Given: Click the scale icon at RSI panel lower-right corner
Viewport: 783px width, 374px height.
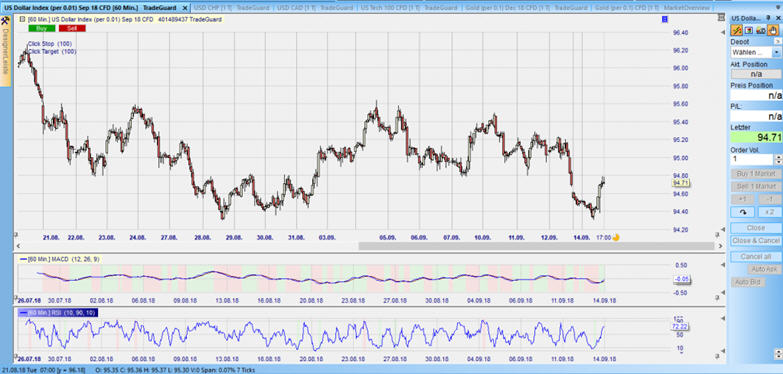Looking at the screenshot, I should click(717, 355).
